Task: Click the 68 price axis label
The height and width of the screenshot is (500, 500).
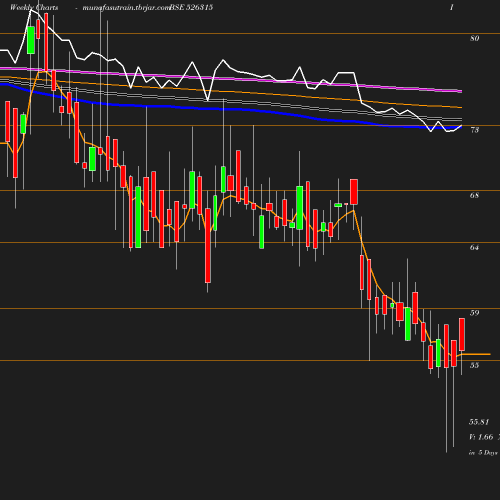Action: [x=475, y=195]
